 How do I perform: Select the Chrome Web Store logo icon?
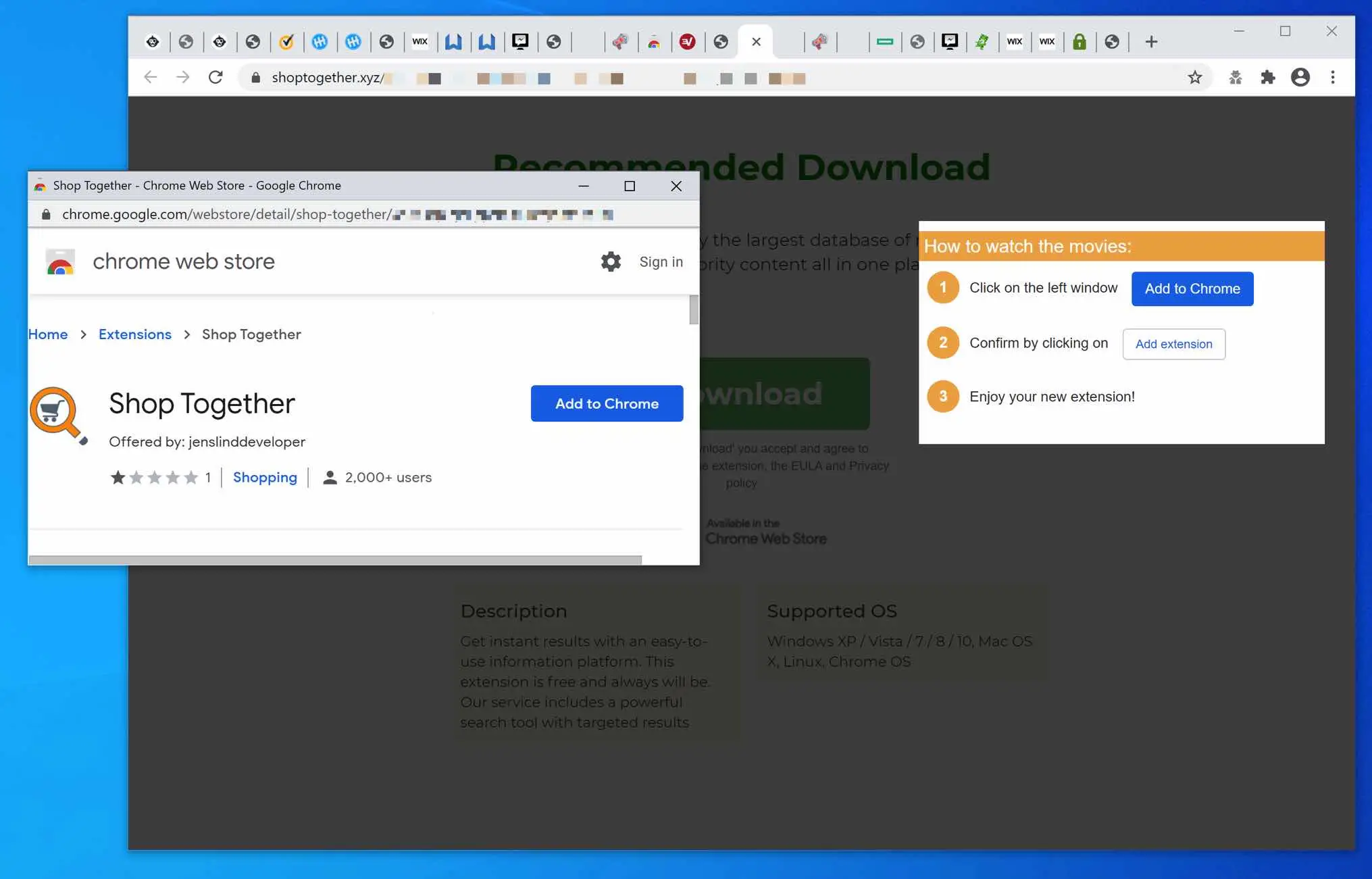[x=59, y=261]
